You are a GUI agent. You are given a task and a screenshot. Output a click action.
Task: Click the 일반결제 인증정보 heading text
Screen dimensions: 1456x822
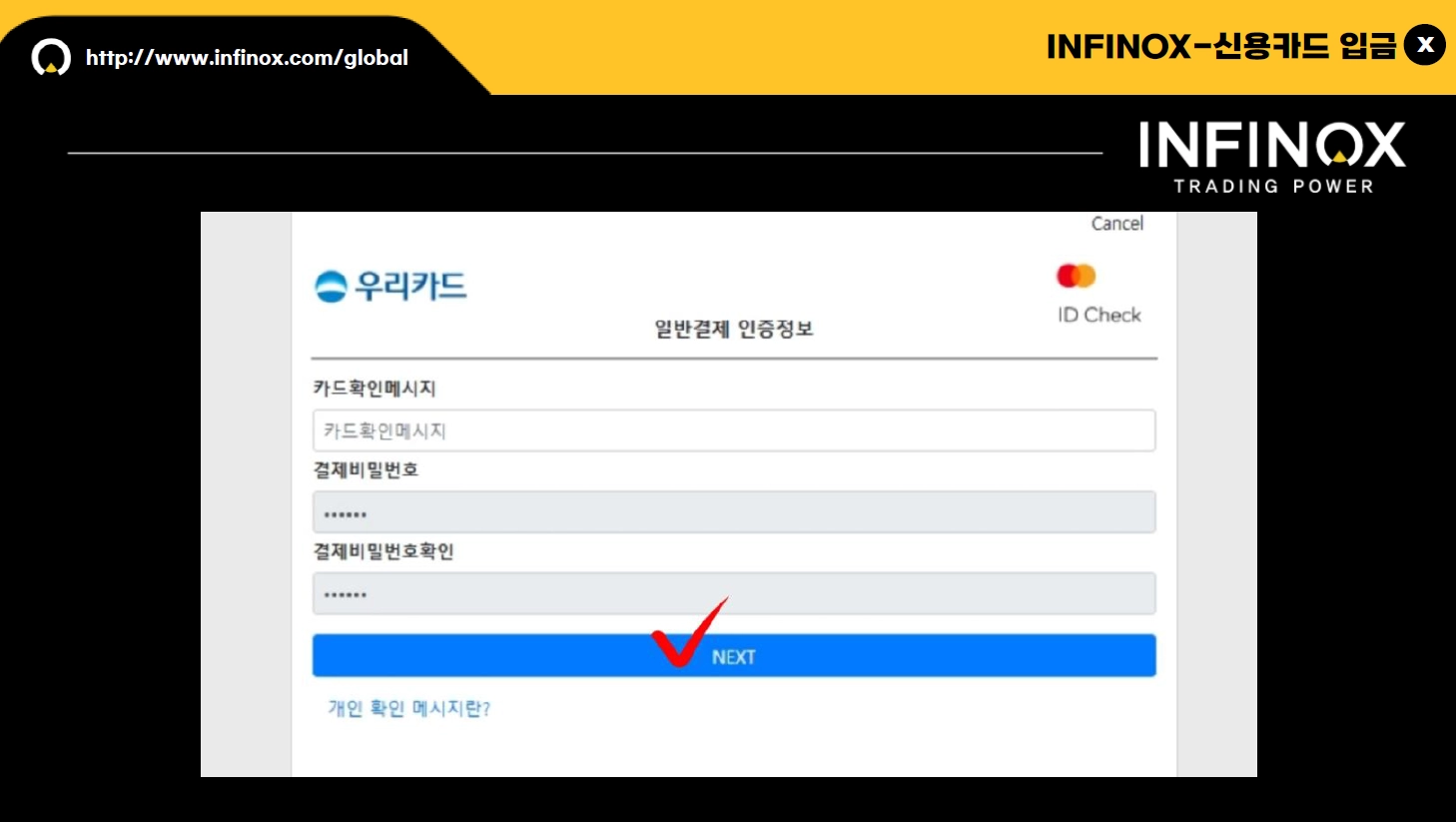click(734, 329)
